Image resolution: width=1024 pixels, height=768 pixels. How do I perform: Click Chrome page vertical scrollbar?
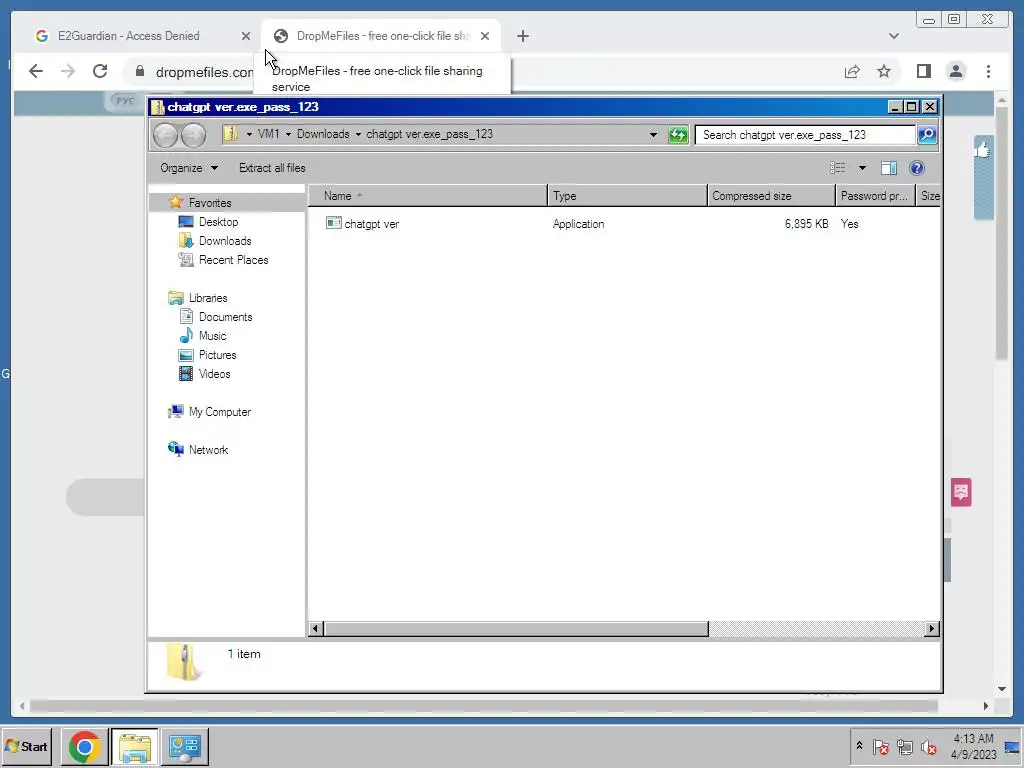point(1002,232)
